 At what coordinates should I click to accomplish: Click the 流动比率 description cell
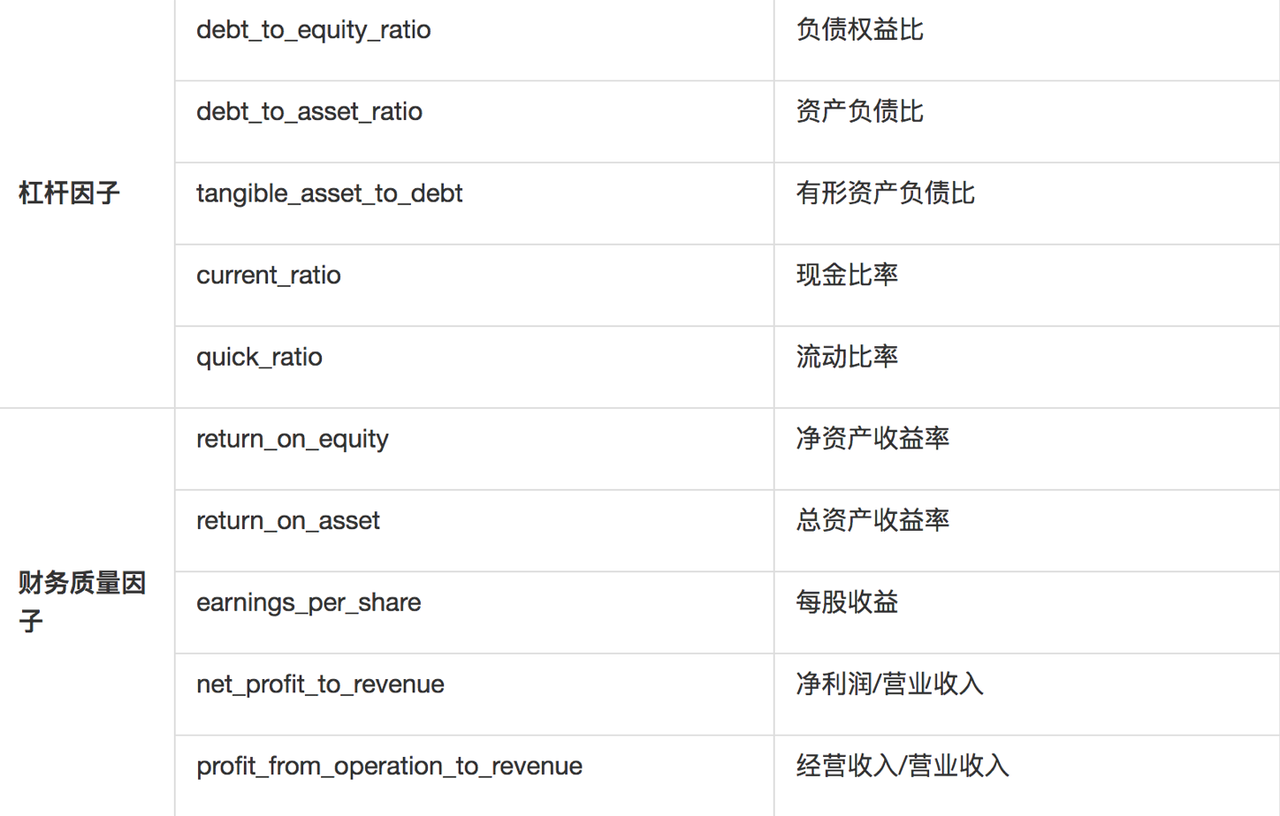(x=847, y=357)
